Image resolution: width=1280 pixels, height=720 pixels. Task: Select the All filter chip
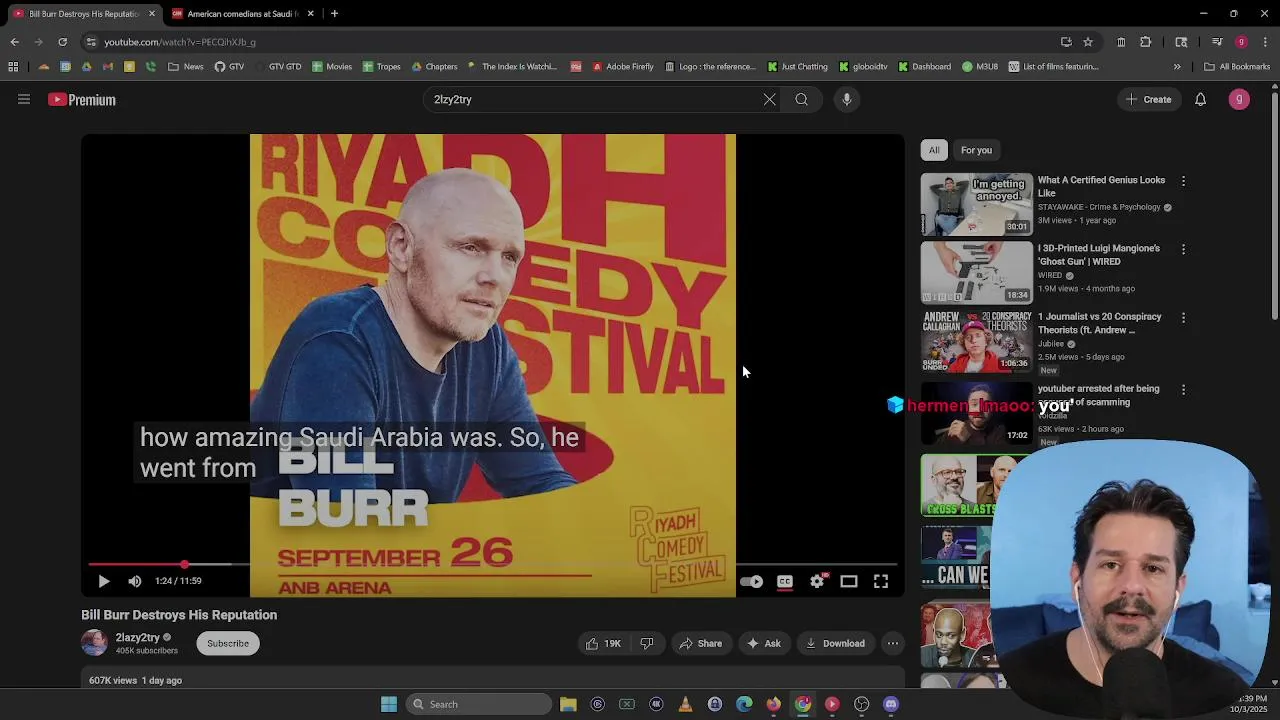tap(934, 150)
